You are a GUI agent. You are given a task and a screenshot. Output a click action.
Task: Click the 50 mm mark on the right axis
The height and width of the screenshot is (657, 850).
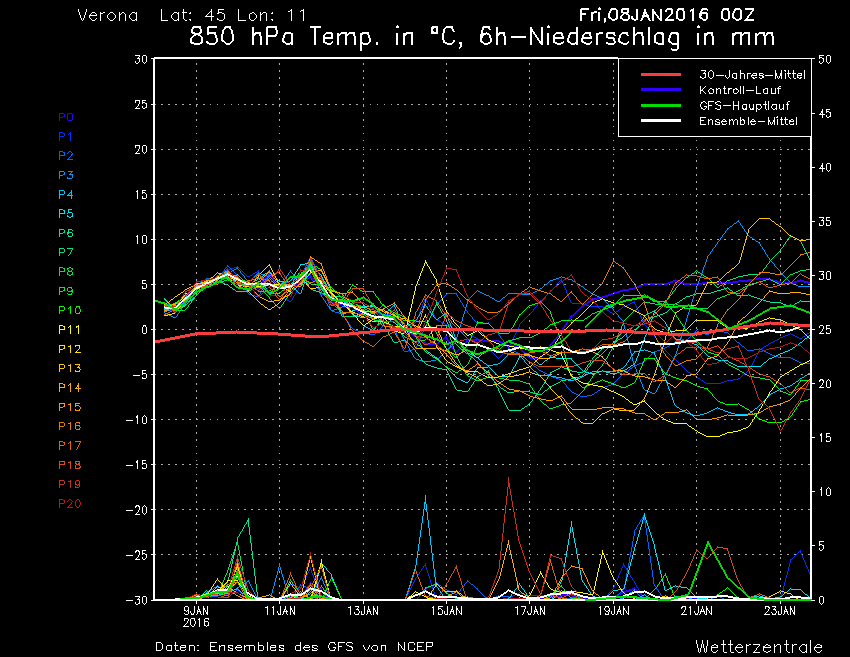coord(825,59)
